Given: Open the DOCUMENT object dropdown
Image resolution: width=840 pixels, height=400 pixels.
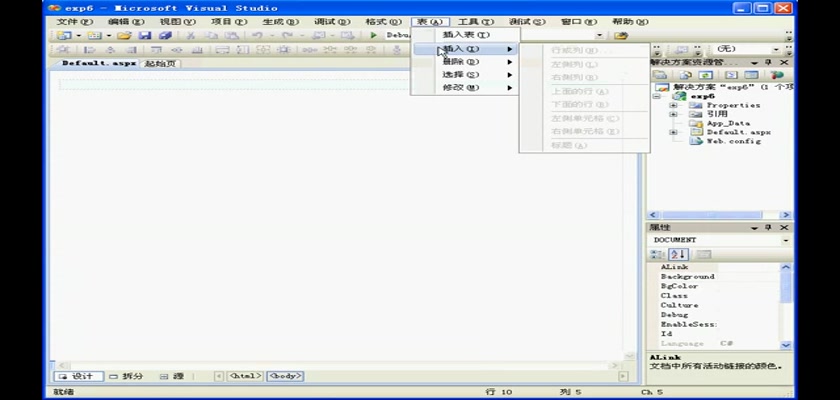Looking at the screenshot, I should (785, 240).
